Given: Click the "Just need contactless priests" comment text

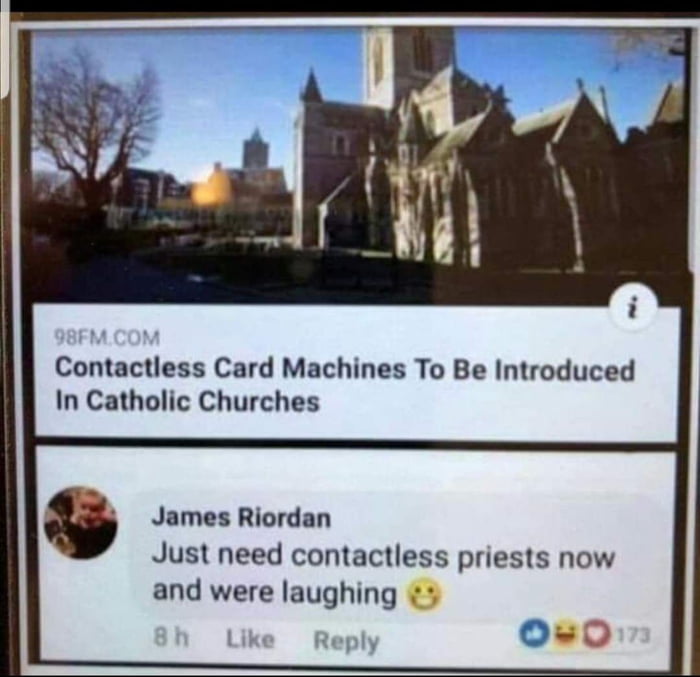Looking at the screenshot, I should click(x=383, y=574).
